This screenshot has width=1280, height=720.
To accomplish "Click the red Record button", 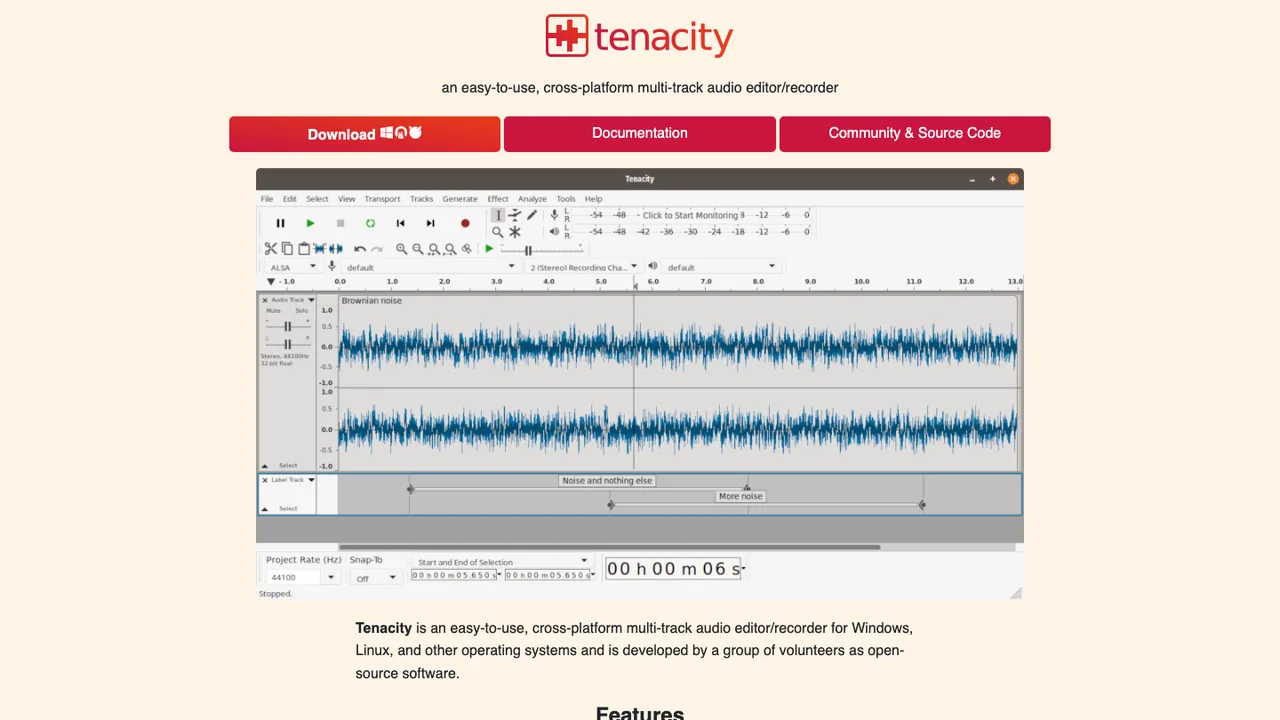I will (465, 223).
